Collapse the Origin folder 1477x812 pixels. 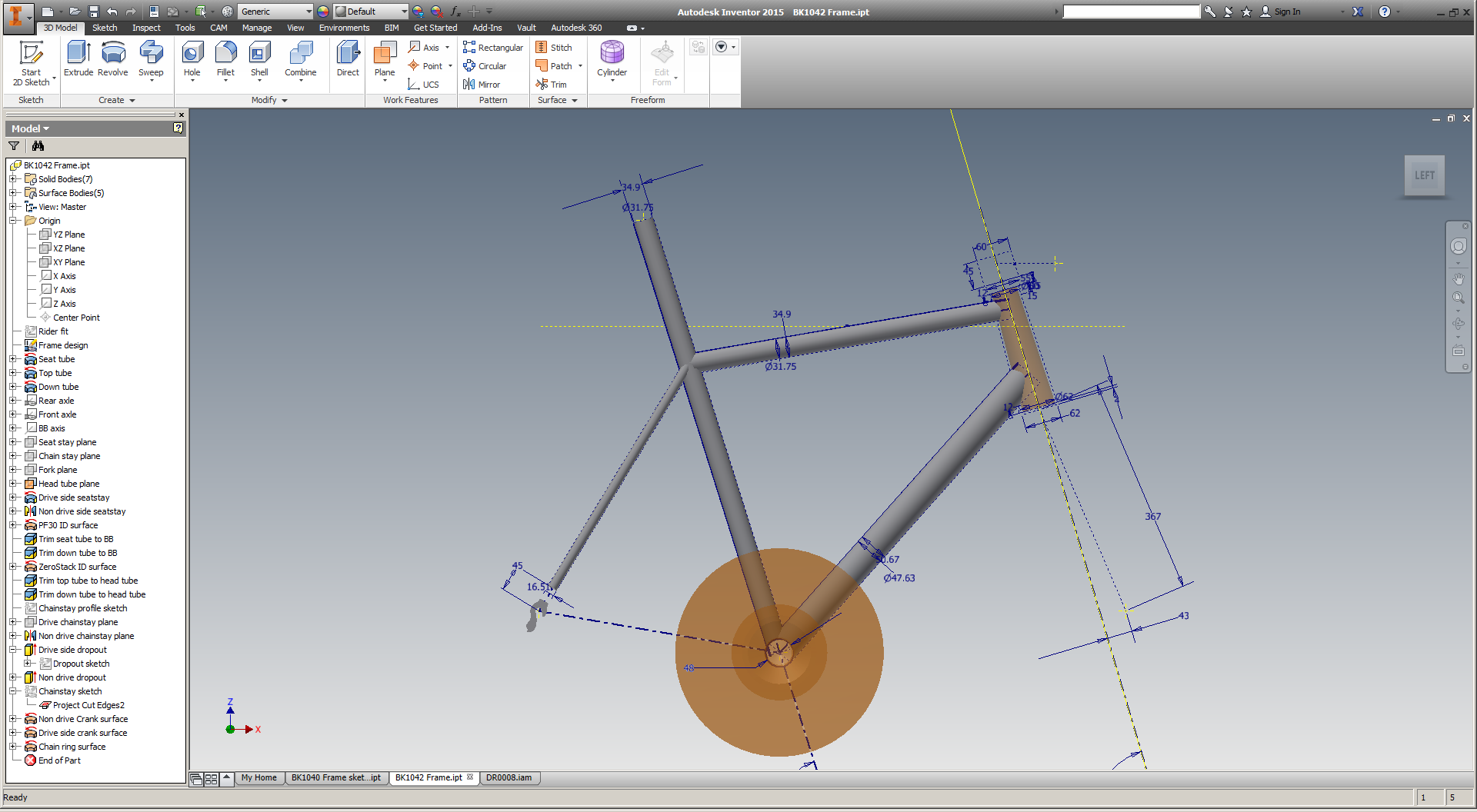coord(13,221)
